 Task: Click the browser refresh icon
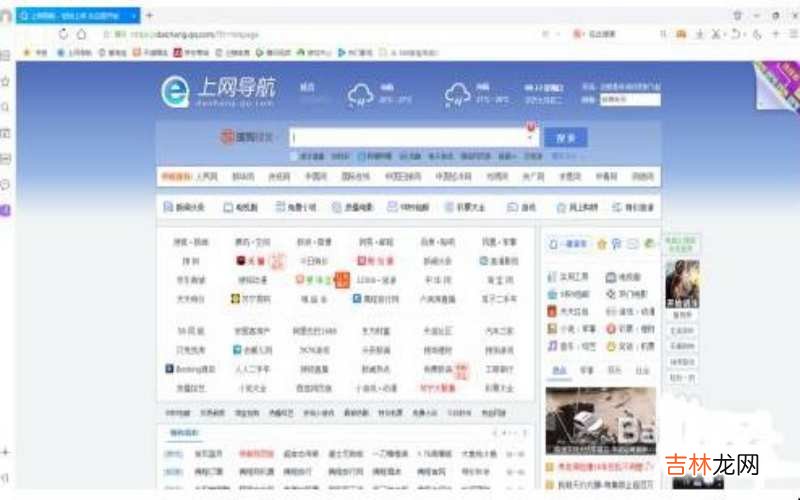coord(64,34)
